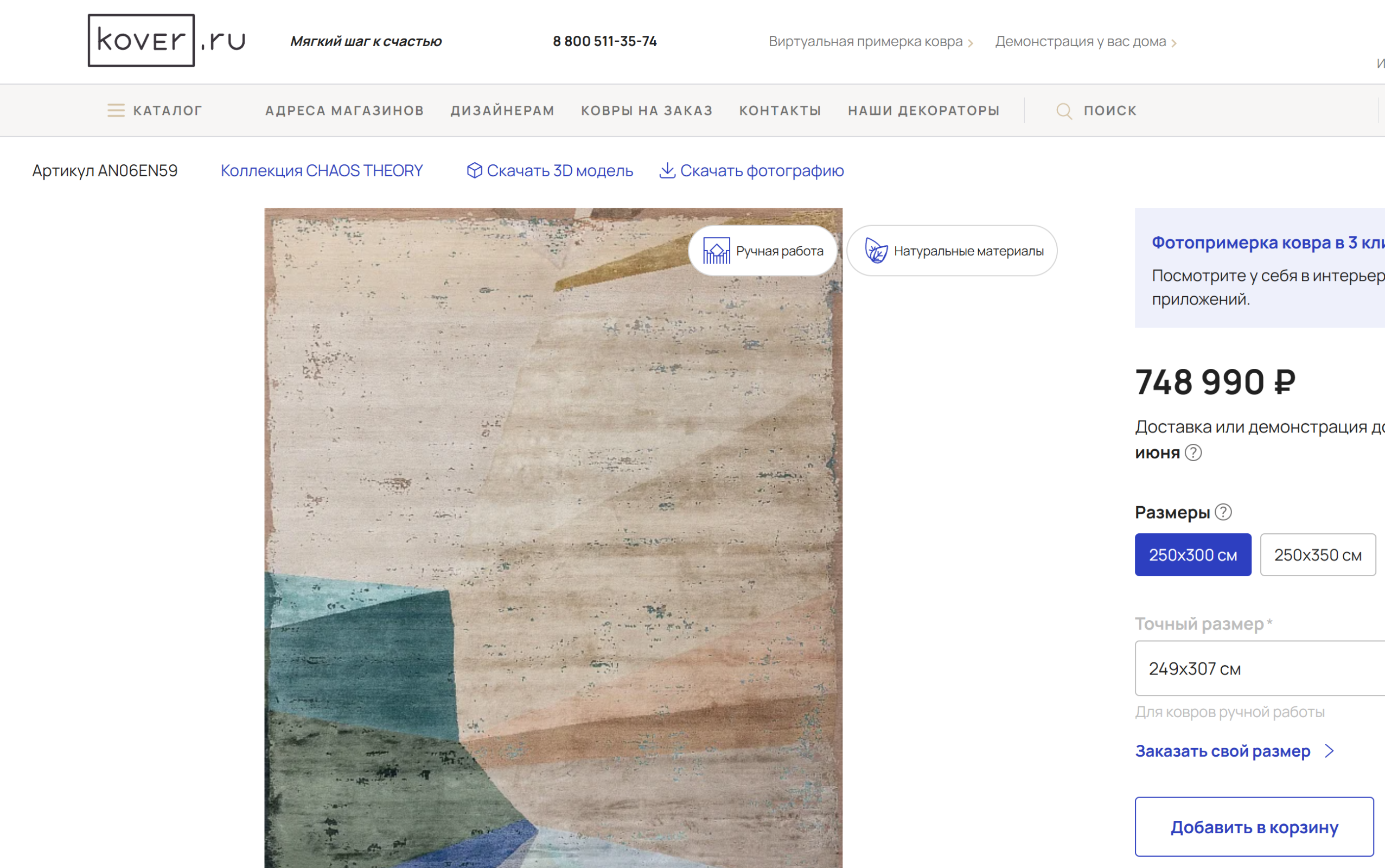This screenshot has height=868, width=1385.
Task: Click the kover.ru logo
Action: (167, 40)
